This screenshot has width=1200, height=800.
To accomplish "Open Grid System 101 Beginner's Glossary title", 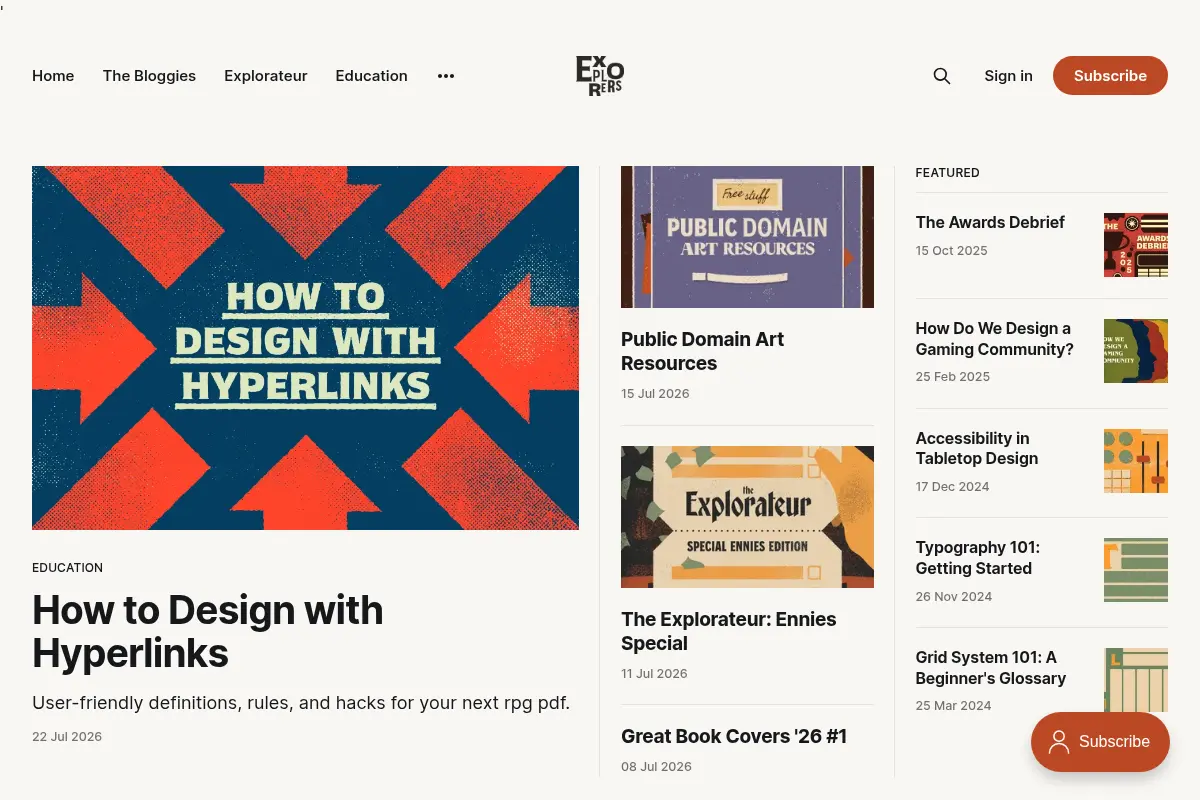I will (x=991, y=668).
